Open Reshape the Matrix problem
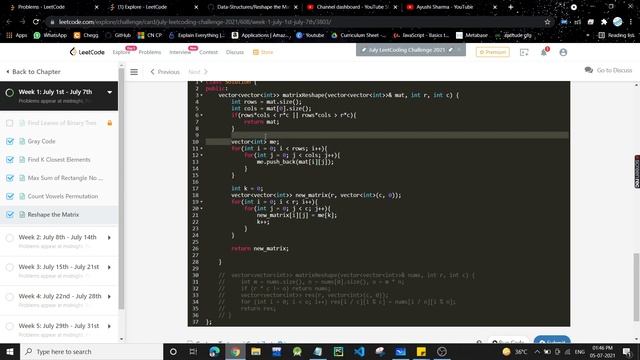 coord(53,215)
